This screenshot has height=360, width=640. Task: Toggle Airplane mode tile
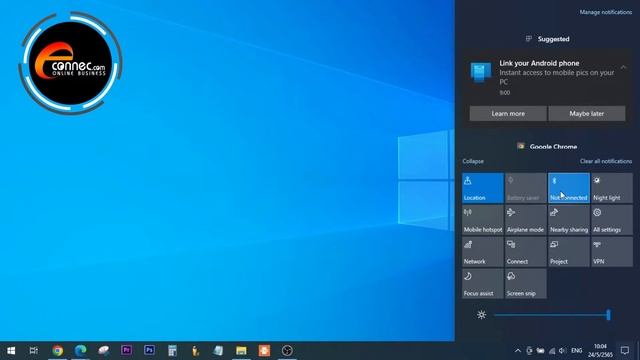click(525, 220)
